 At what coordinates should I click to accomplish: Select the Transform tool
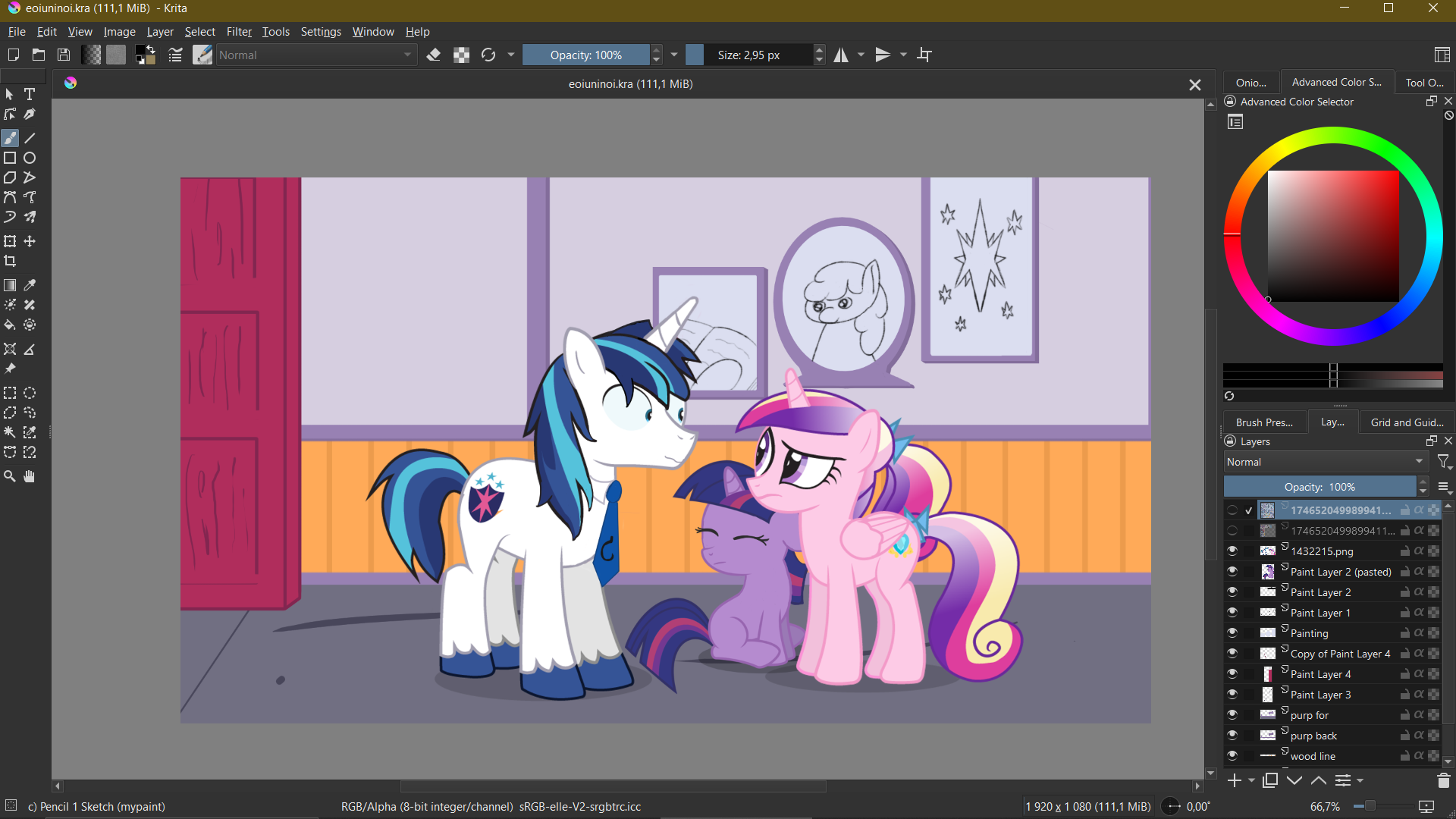[x=10, y=241]
